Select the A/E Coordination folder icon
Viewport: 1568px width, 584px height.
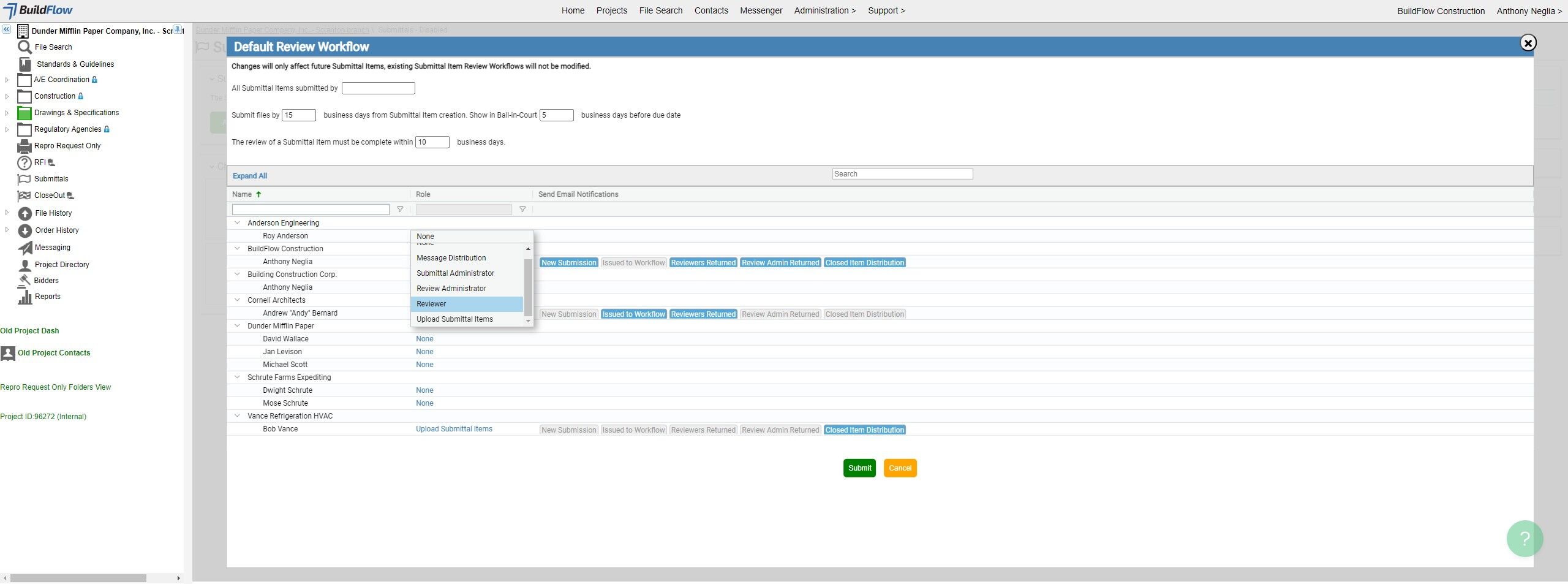tap(24, 80)
